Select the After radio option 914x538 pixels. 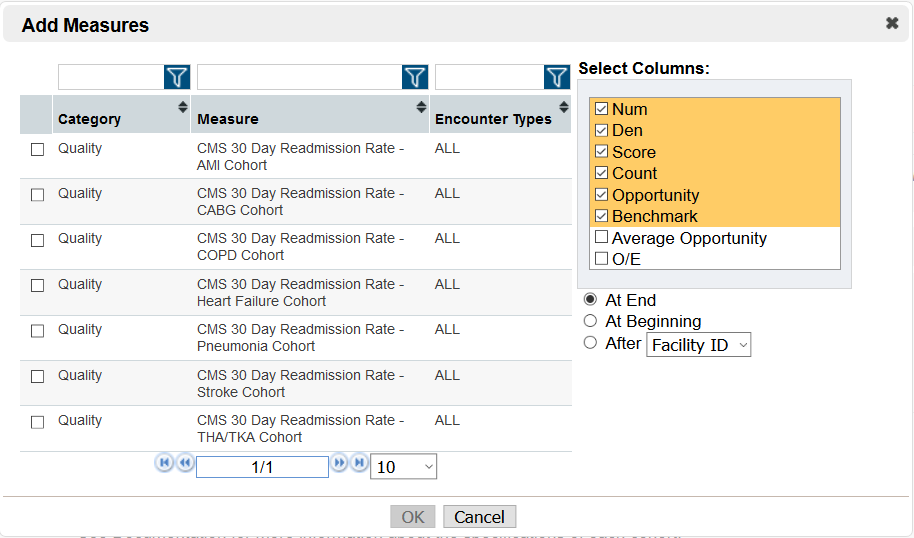[590, 343]
